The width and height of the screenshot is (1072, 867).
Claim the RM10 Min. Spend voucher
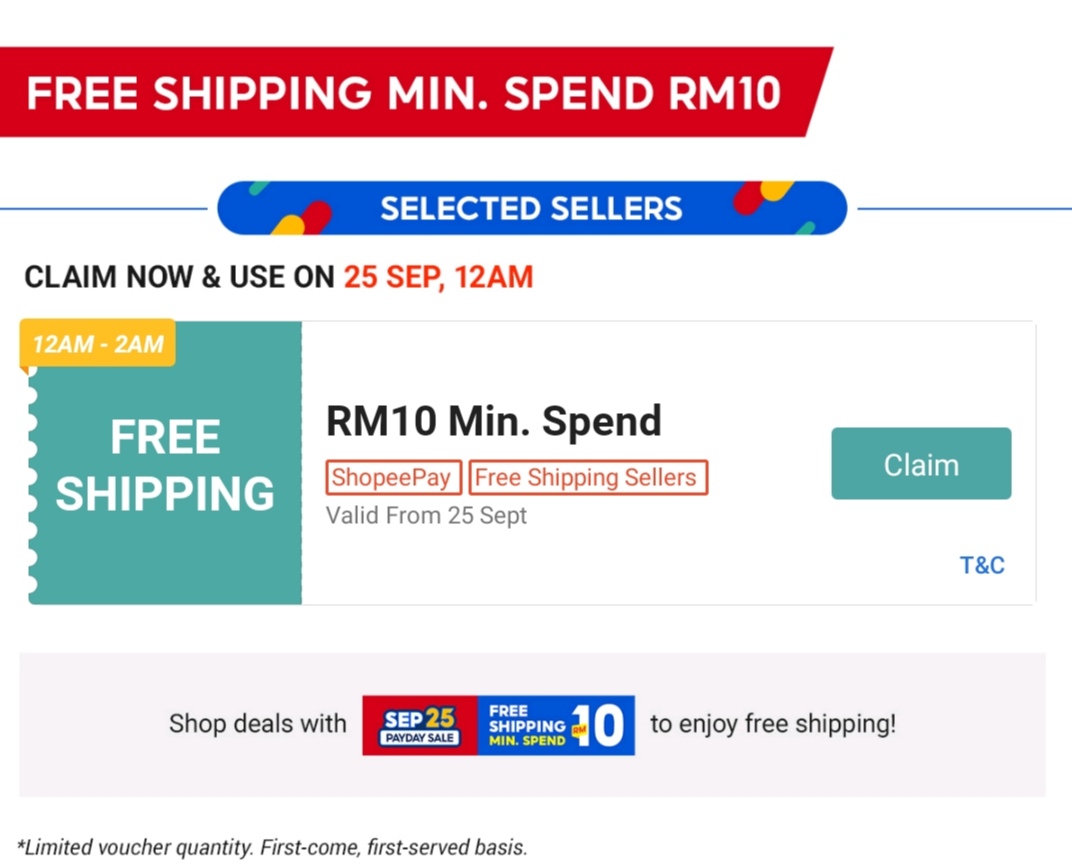point(920,464)
